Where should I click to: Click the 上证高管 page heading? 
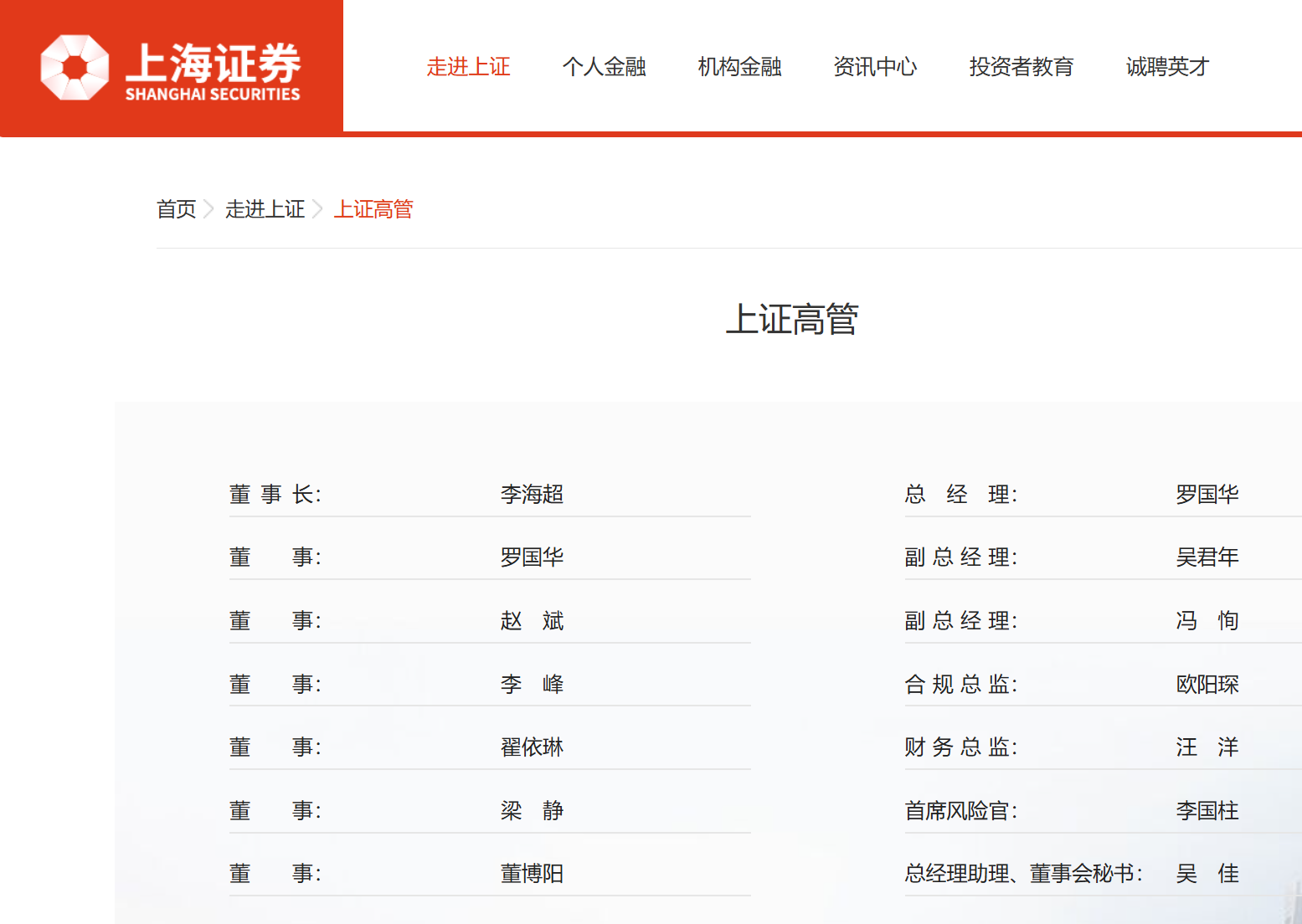[x=791, y=320]
